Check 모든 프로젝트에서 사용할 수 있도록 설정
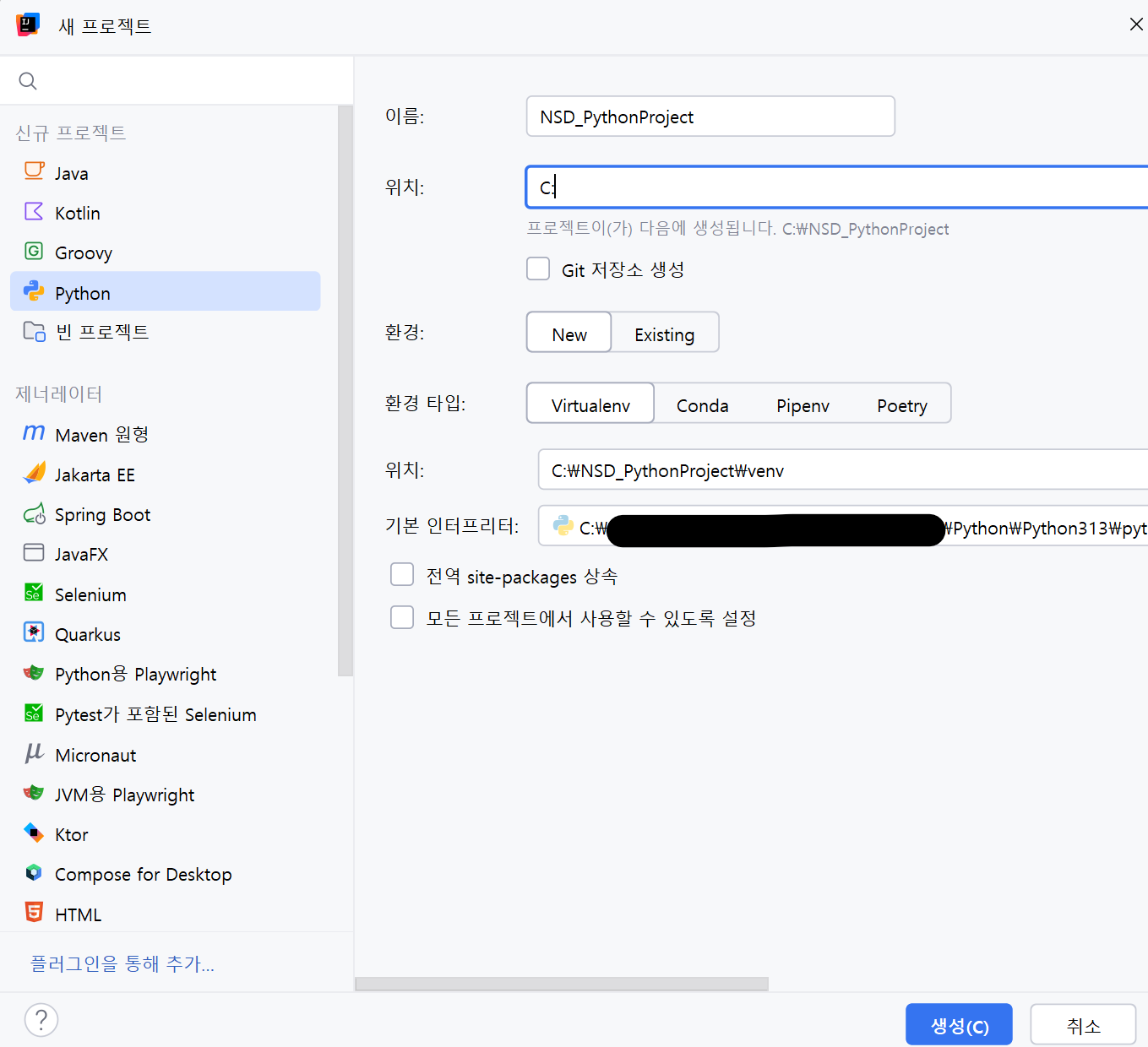The height and width of the screenshot is (1047, 1148). click(x=402, y=617)
